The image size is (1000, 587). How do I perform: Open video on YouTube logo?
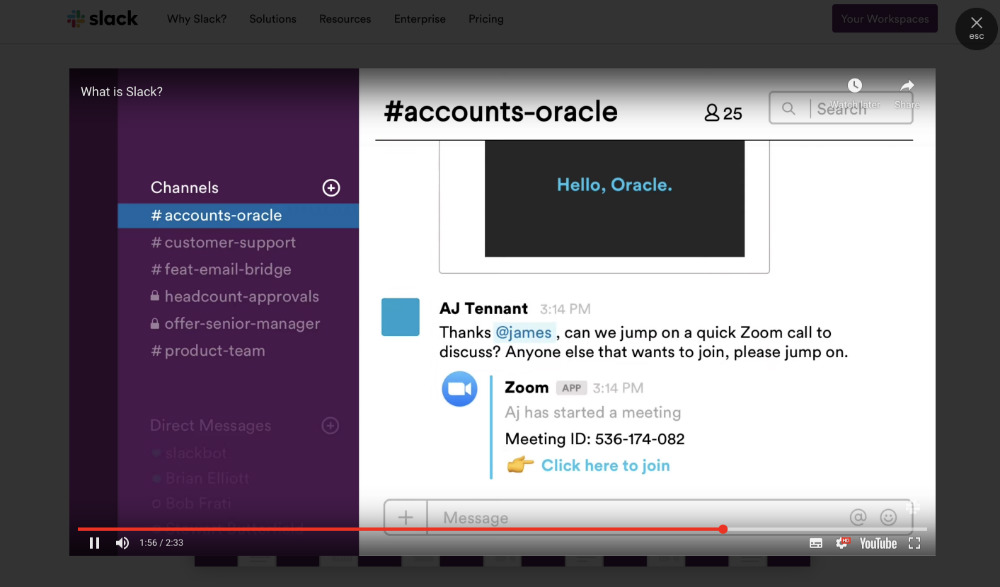point(878,544)
